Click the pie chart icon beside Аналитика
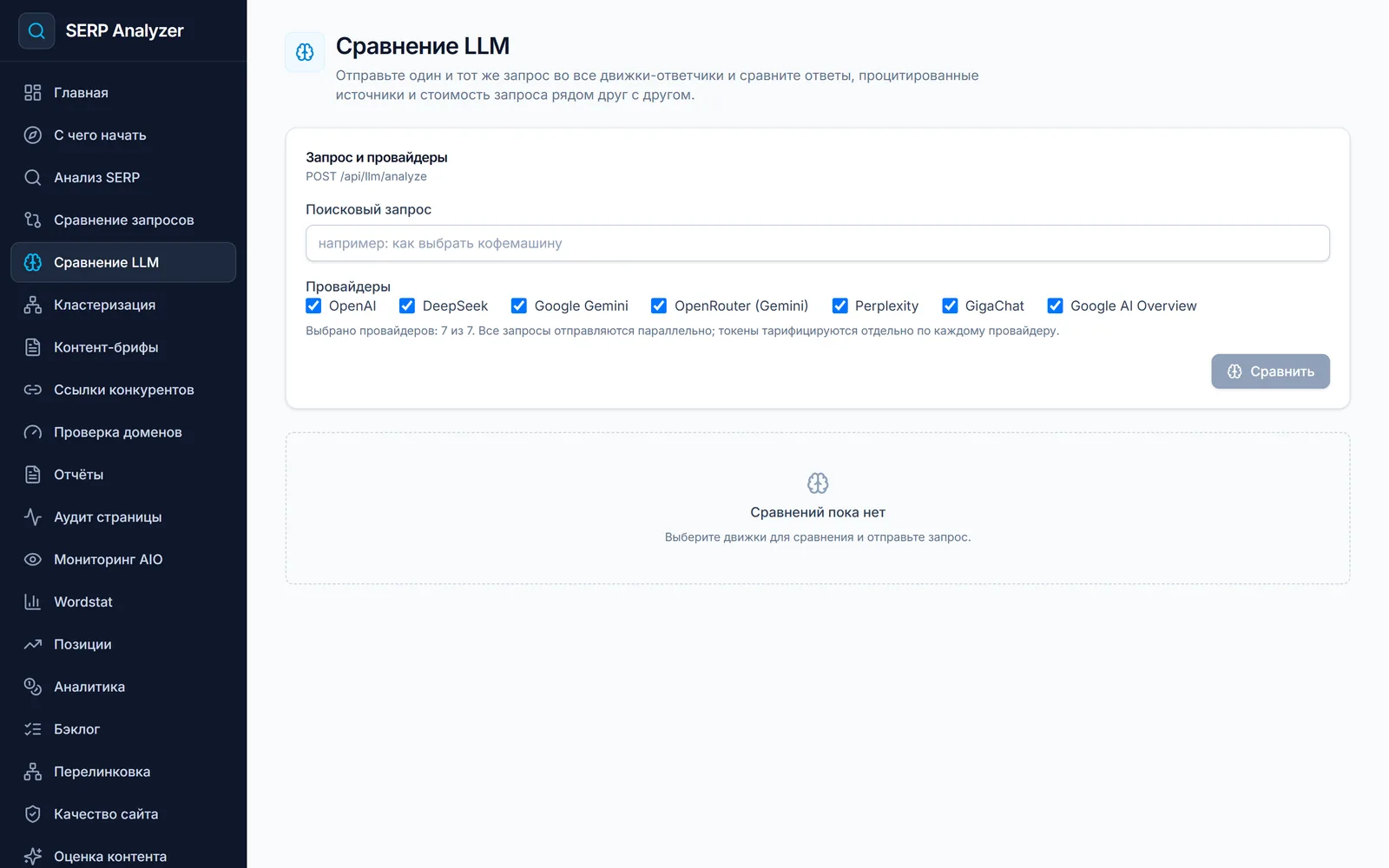Viewport: 1389px width, 868px height. 33,687
